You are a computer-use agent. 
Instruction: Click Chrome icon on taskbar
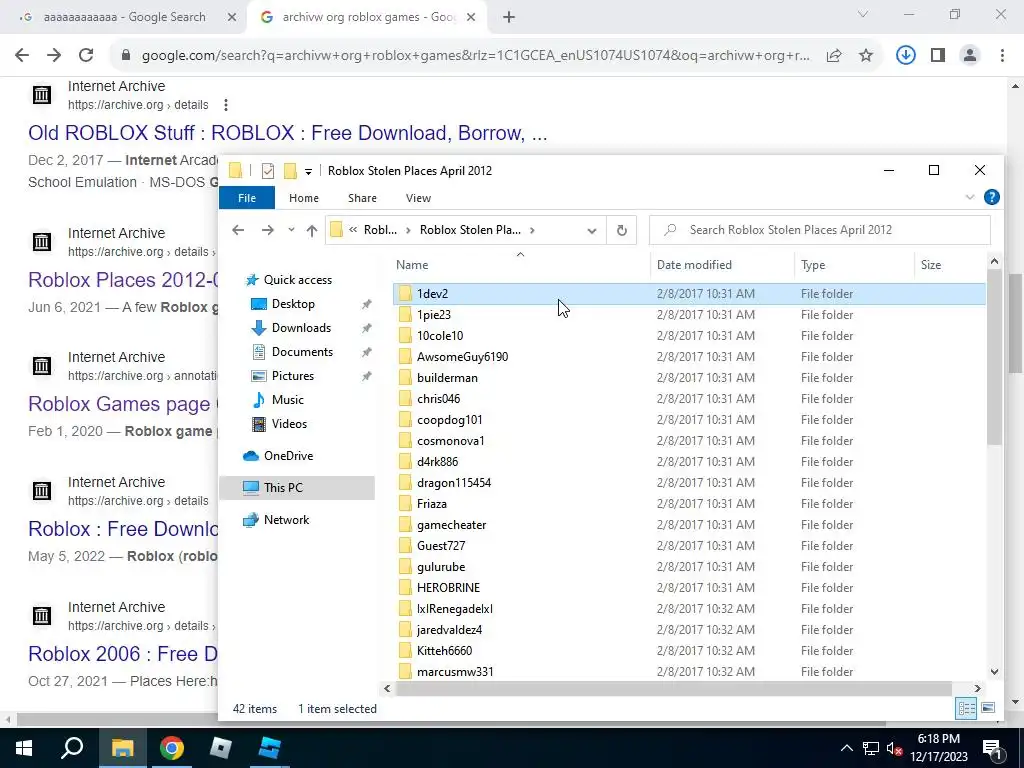[172, 748]
